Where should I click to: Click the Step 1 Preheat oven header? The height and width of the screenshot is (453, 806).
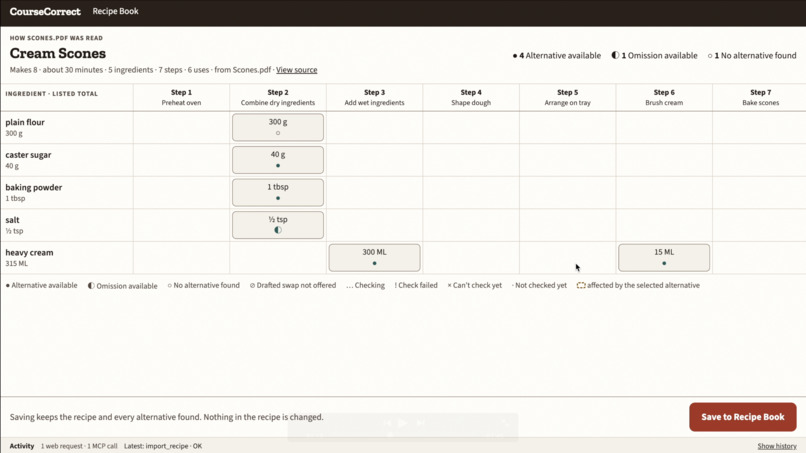coord(181,97)
